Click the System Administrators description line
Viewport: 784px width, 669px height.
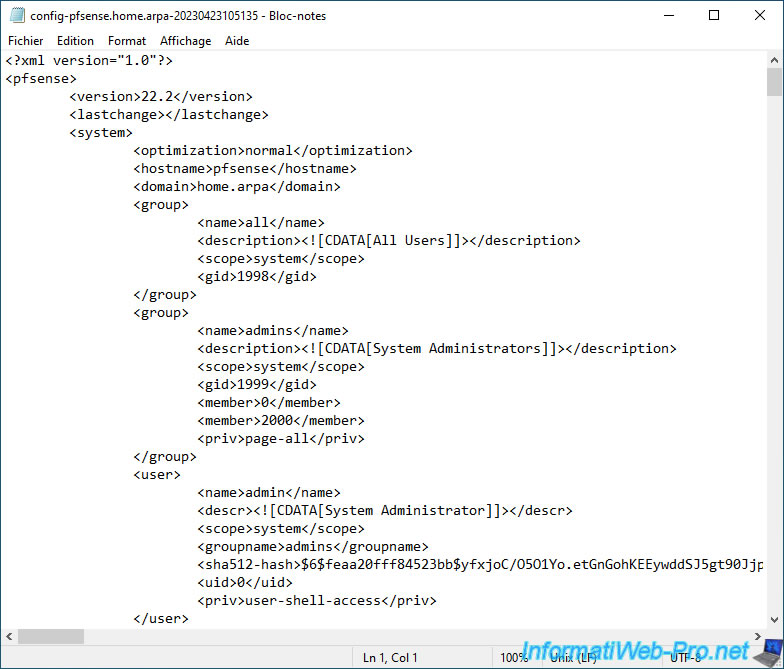pos(437,348)
